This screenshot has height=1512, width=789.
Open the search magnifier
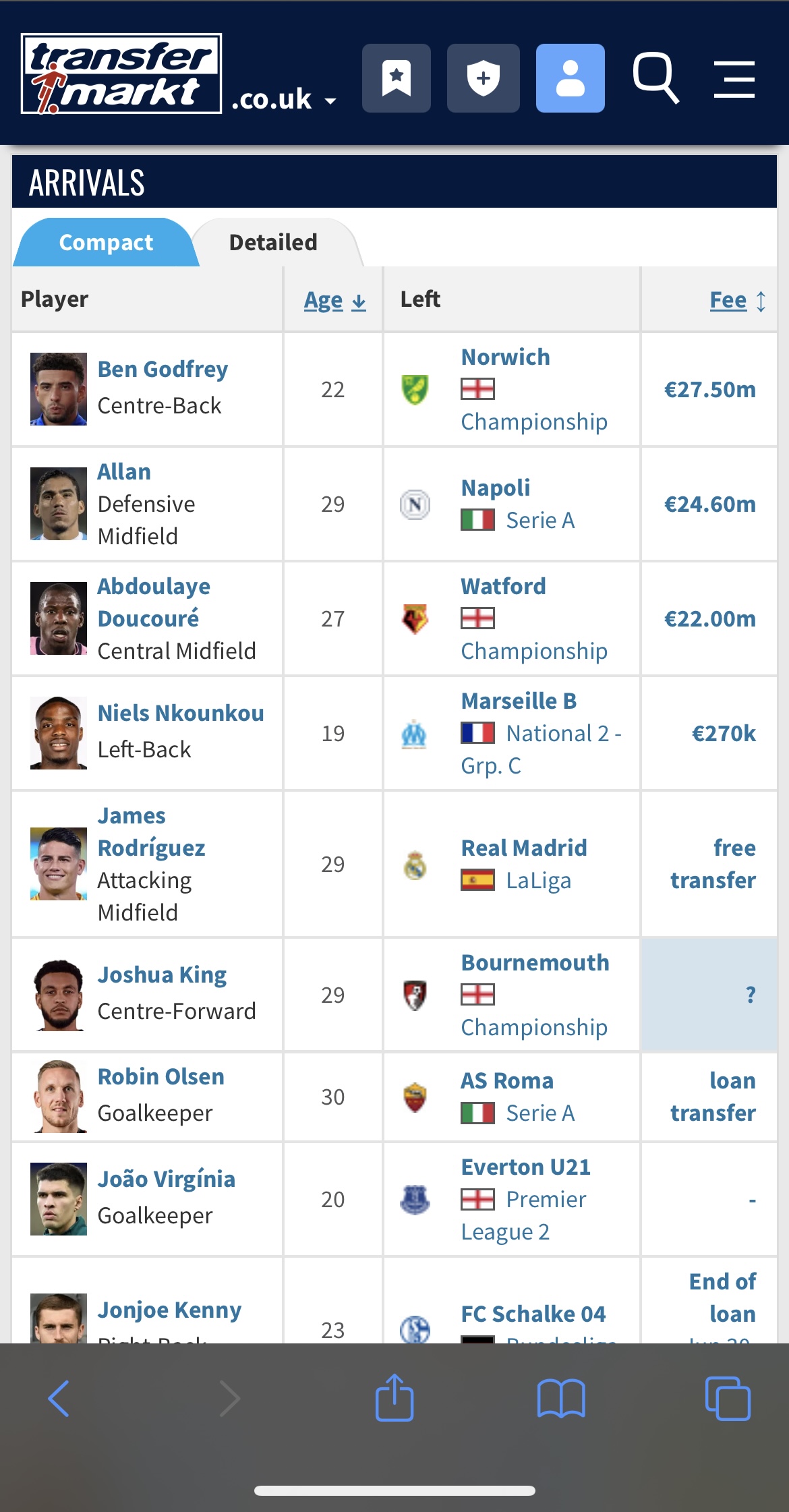pyautogui.click(x=655, y=78)
